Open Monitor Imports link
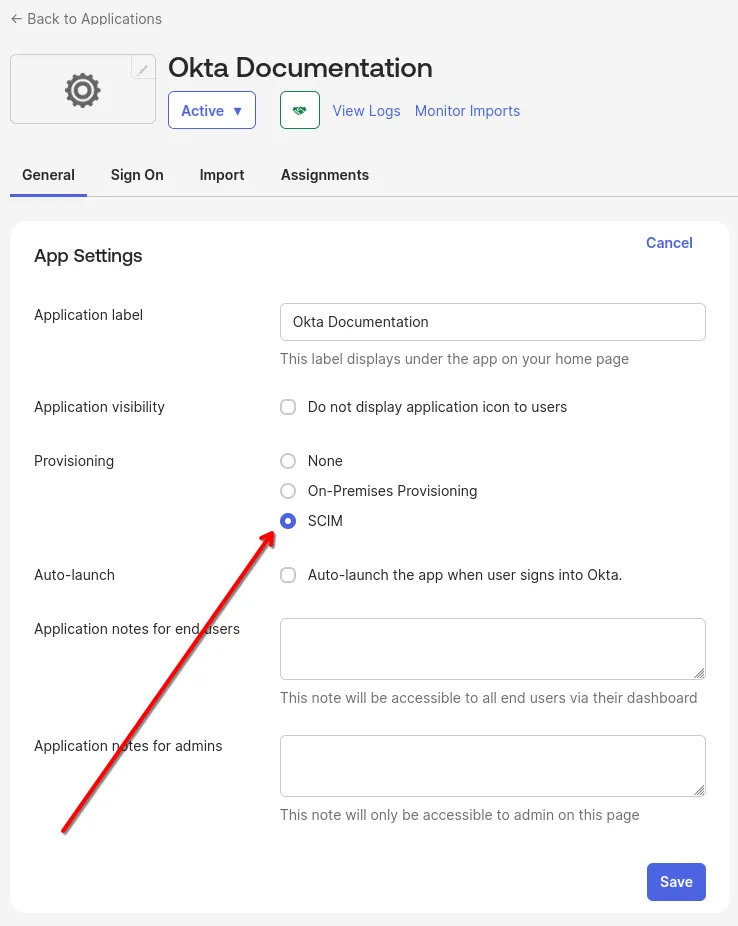This screenshot has height=926, width=738. coord(467,111)
